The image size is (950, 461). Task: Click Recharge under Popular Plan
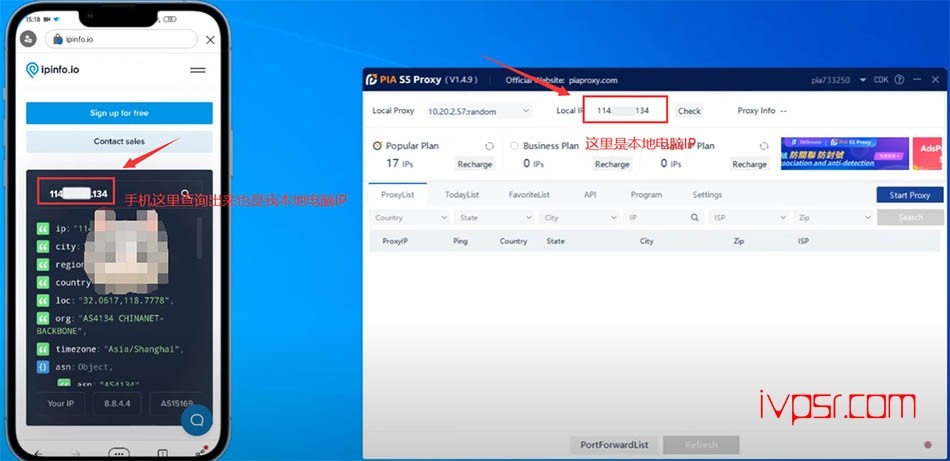(x=474, y=164)
